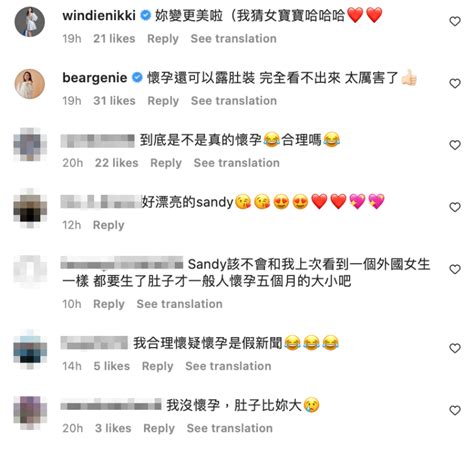Viewport: 474px width, 449px height.
Task: See translation of the 10h old comment
Action: (x=180, y=304)
